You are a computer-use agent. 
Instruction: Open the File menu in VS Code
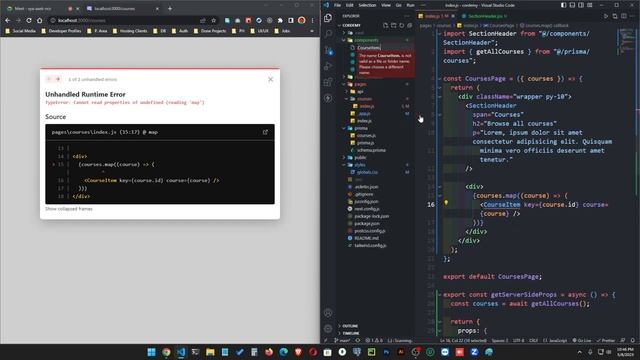(337, 5)
